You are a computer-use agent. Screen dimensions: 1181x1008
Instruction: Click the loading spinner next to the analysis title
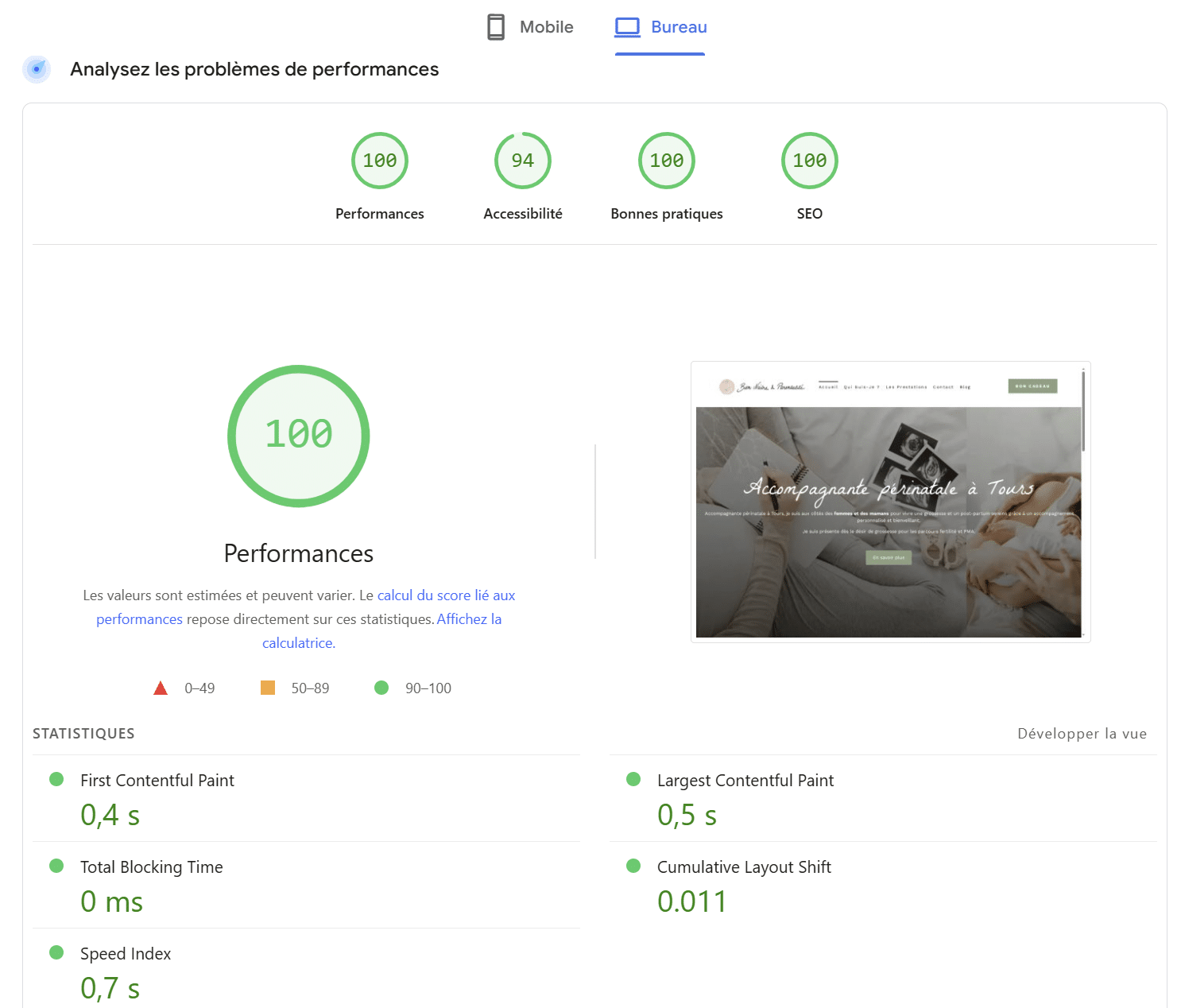37,69
